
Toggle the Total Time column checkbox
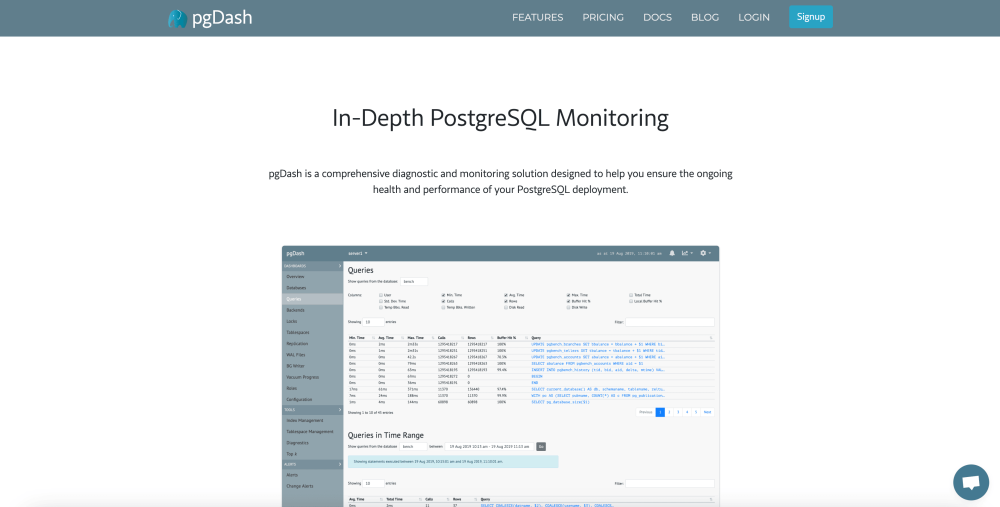point(631,295)
